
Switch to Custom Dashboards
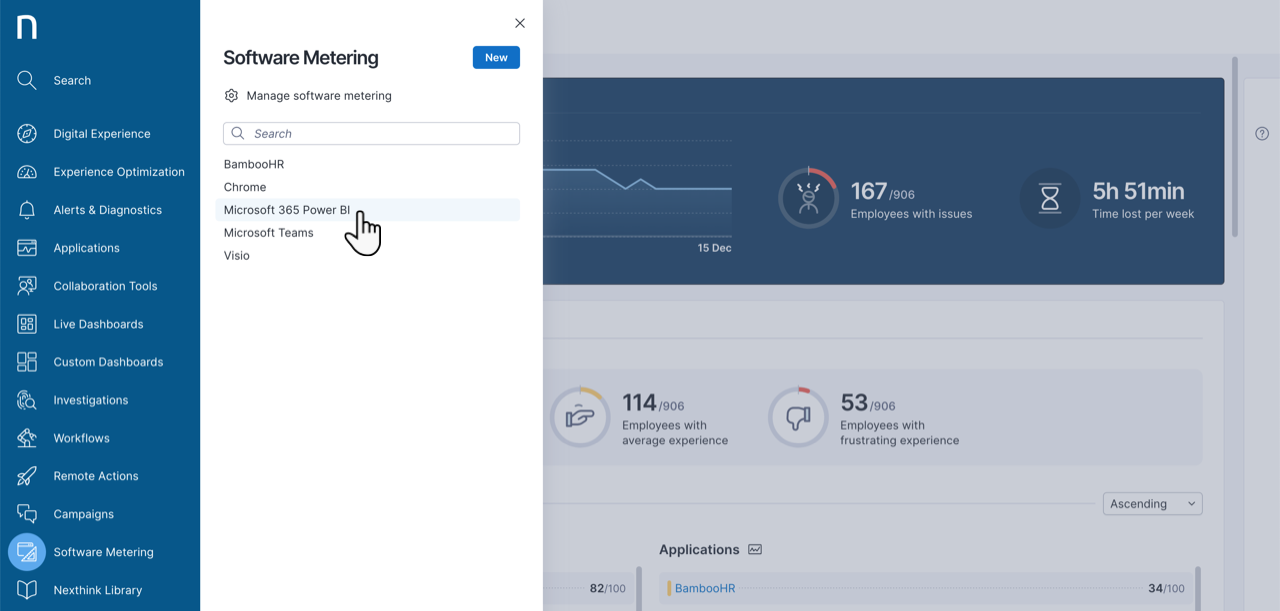[108, 361]
